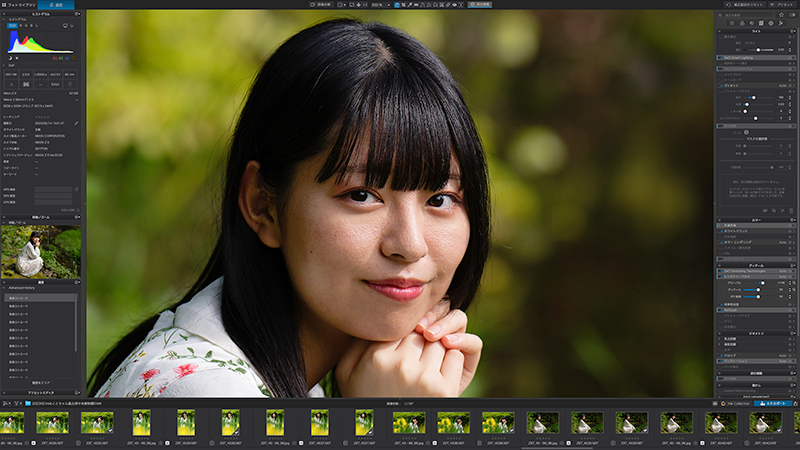
Task: Click the fit-to-screen zoom icon
Action: tap(359, 5)
